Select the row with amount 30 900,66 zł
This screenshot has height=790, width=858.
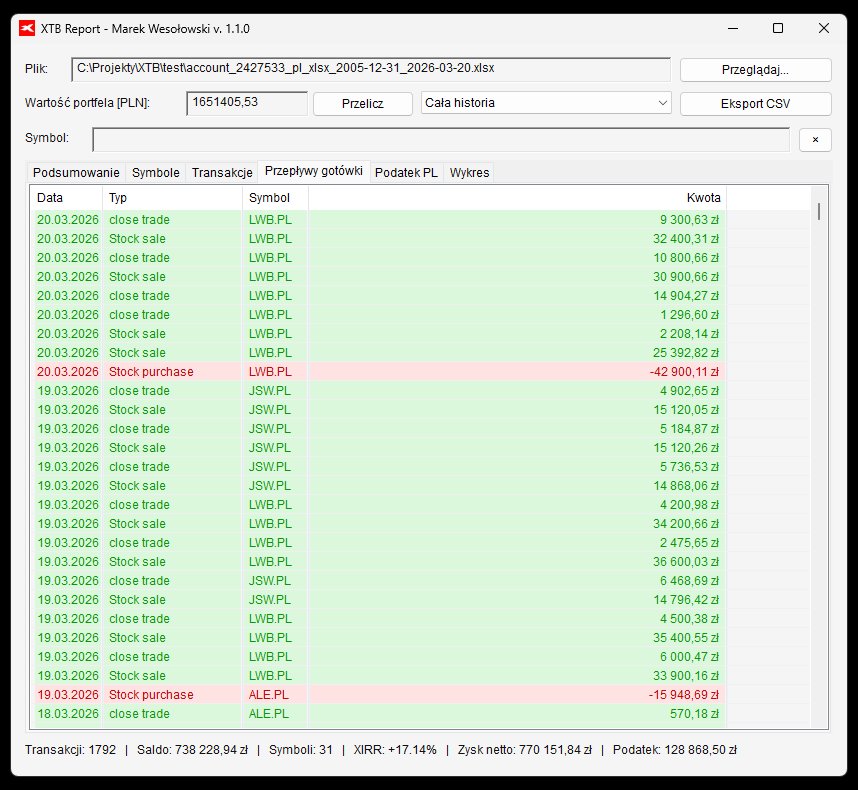pyautogui.click(x=378, y=277)
